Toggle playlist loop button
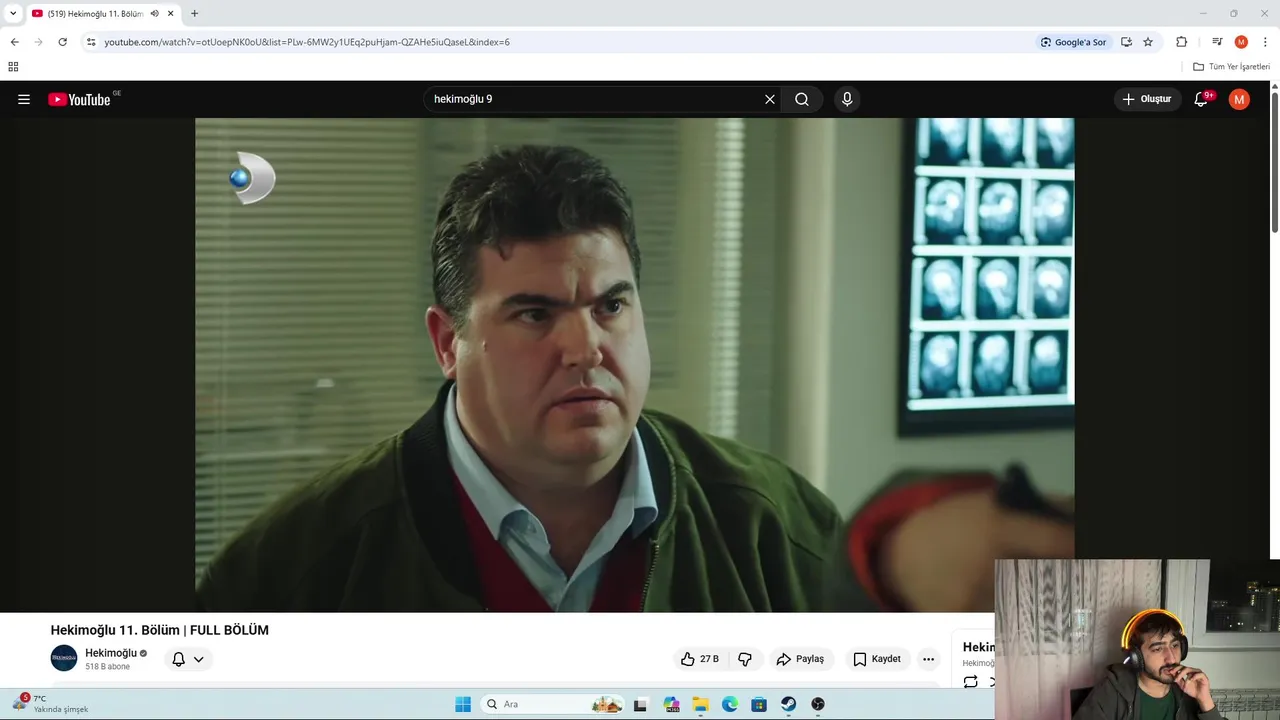 tap(970, 682)
